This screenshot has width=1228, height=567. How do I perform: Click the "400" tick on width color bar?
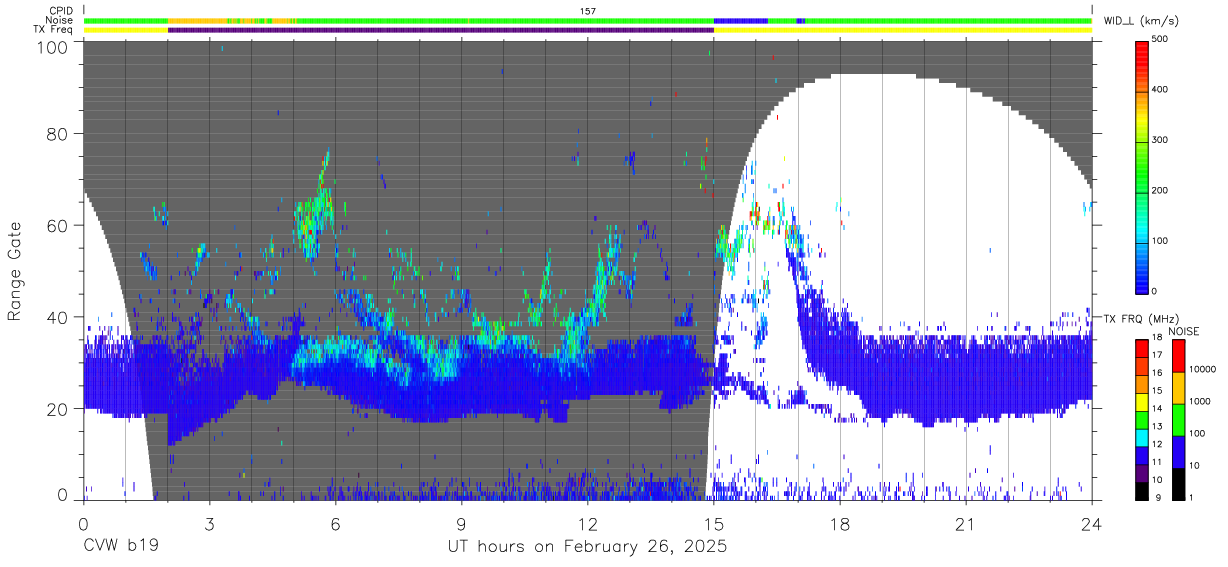click(1162, 90)
